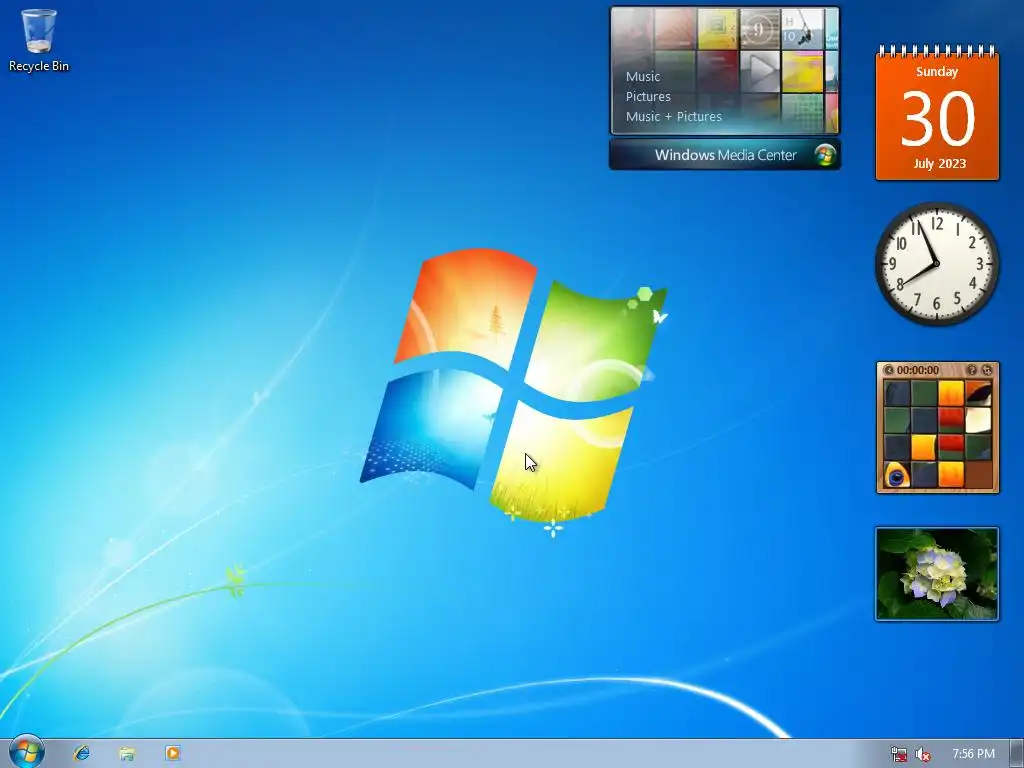The width and height of the screenshot is (1024, 768).
Task: Click the Start button orb
Action: 26,753
